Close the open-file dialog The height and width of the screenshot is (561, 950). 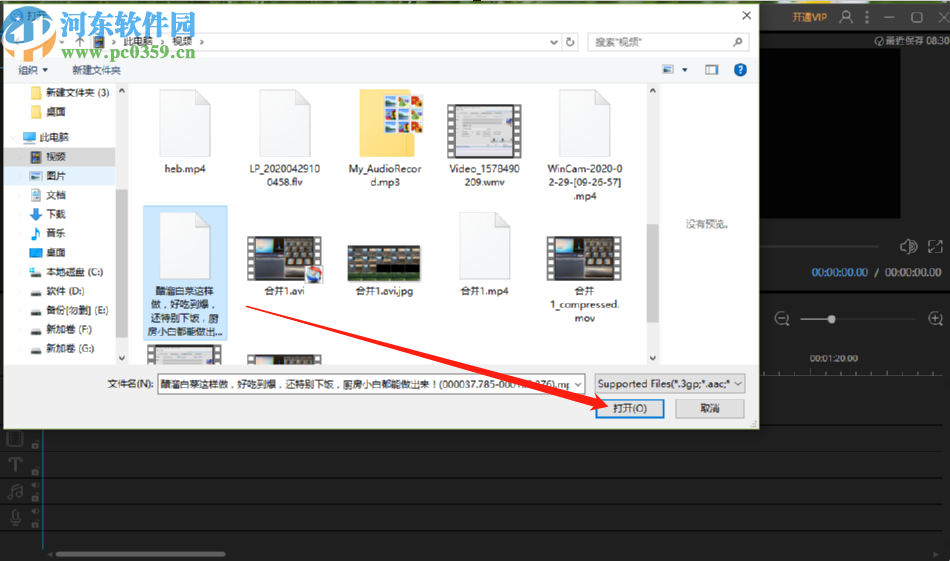coord(746,16)
